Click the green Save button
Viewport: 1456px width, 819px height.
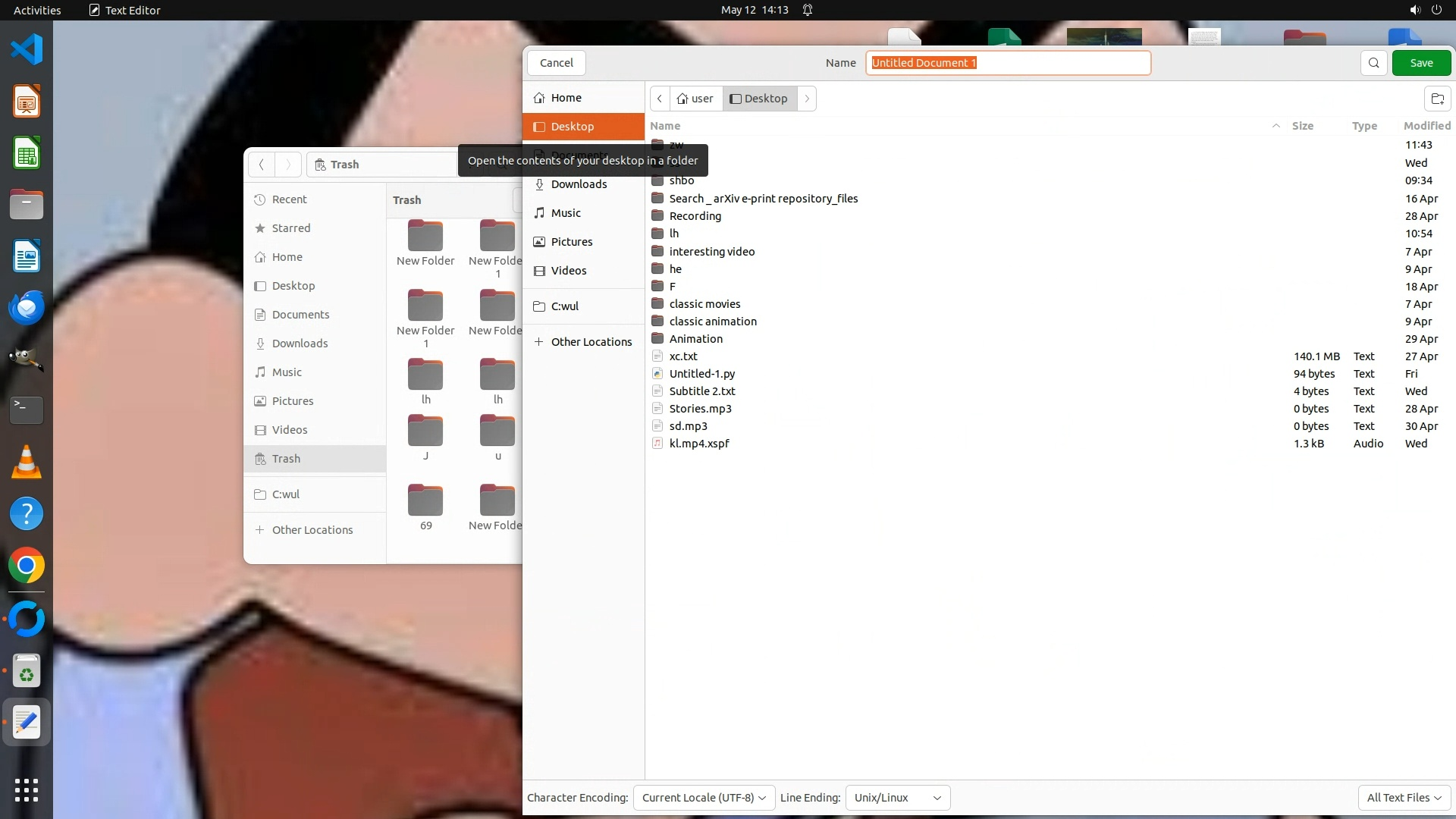click(x=1421, y=63)
